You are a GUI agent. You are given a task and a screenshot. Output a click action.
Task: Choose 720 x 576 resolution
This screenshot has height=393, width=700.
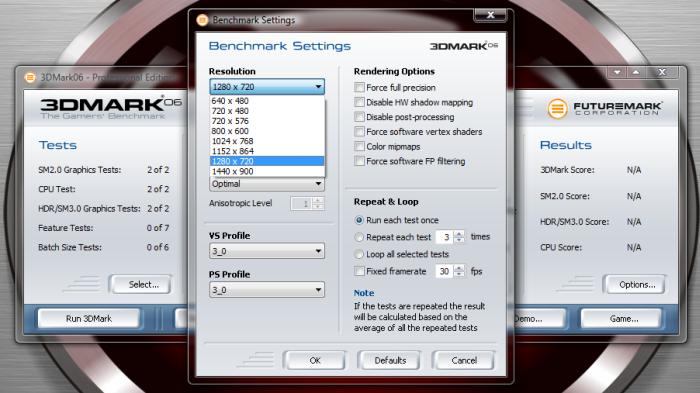click(267, 121)
